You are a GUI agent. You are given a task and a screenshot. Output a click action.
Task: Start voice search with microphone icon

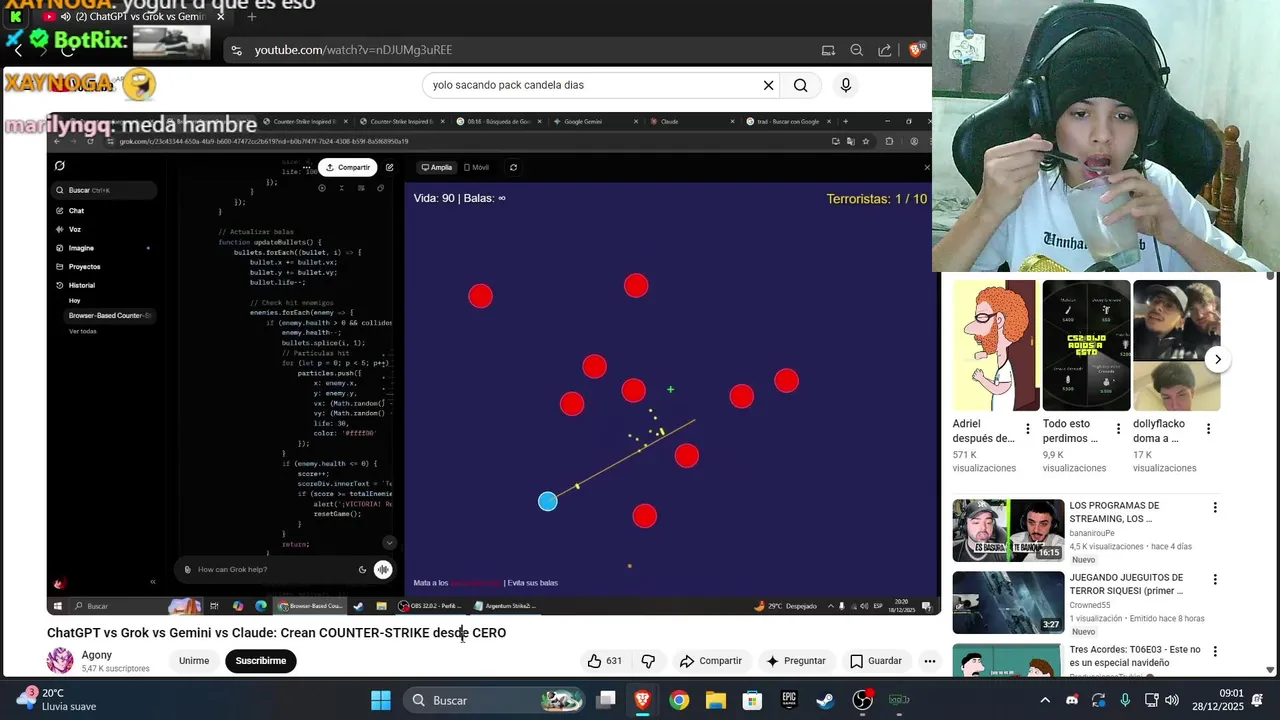pos(846,85)
